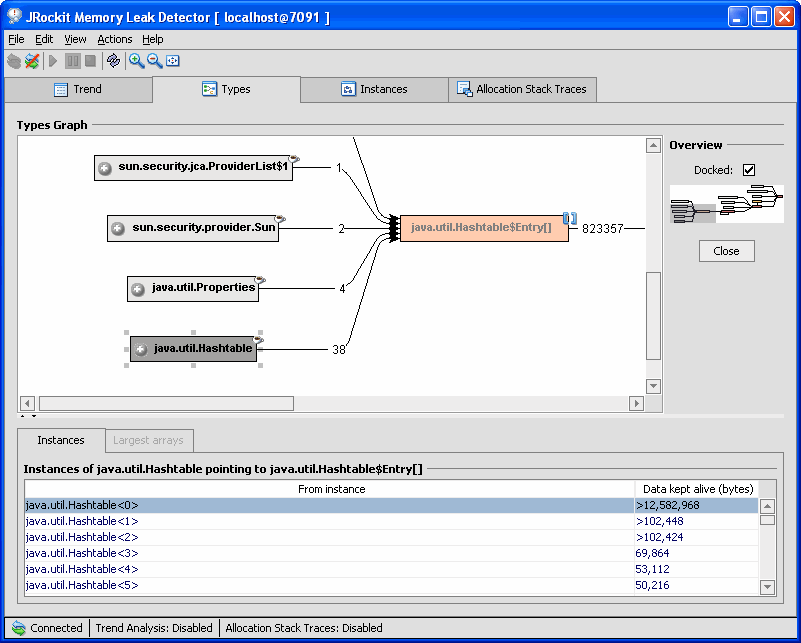Select row java.util.Hashtable<5>
The image size is (801, 643).
click(391, 585)
